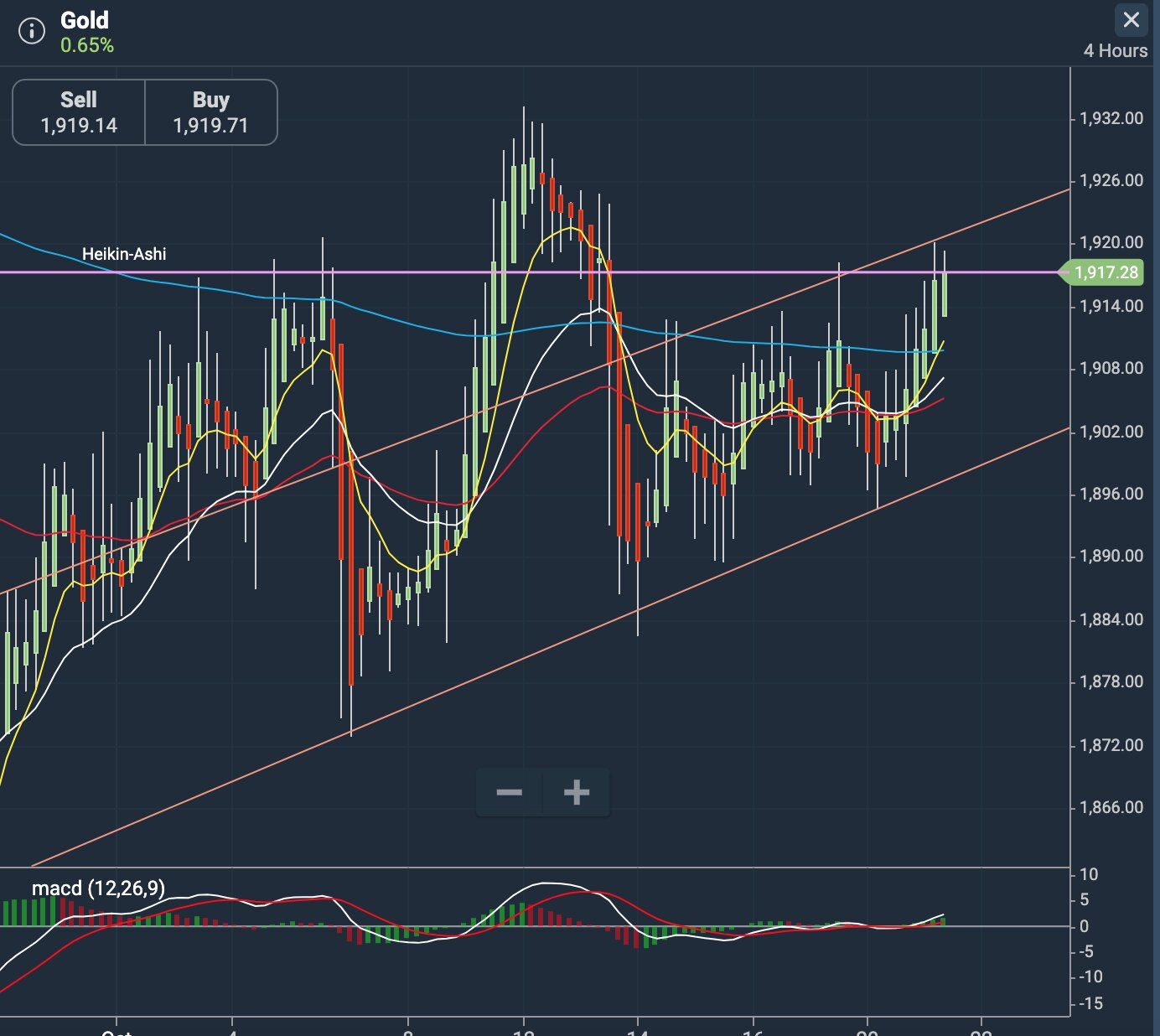Click the 1,884.00 price axis label
Screen dimensions: 1160x1036
pyautogui.click(x=1111, y=619)
